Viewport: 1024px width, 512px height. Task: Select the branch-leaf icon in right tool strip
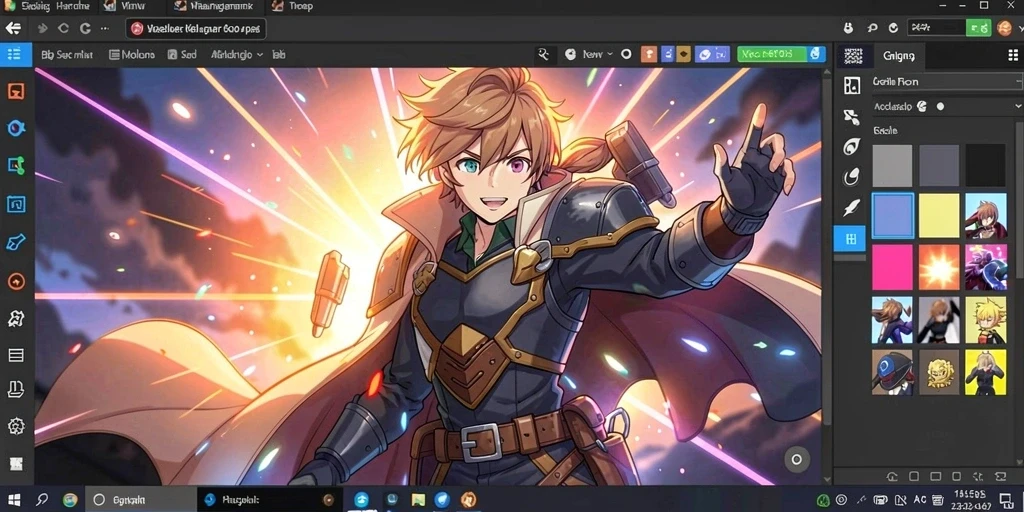tap(851, 117)
